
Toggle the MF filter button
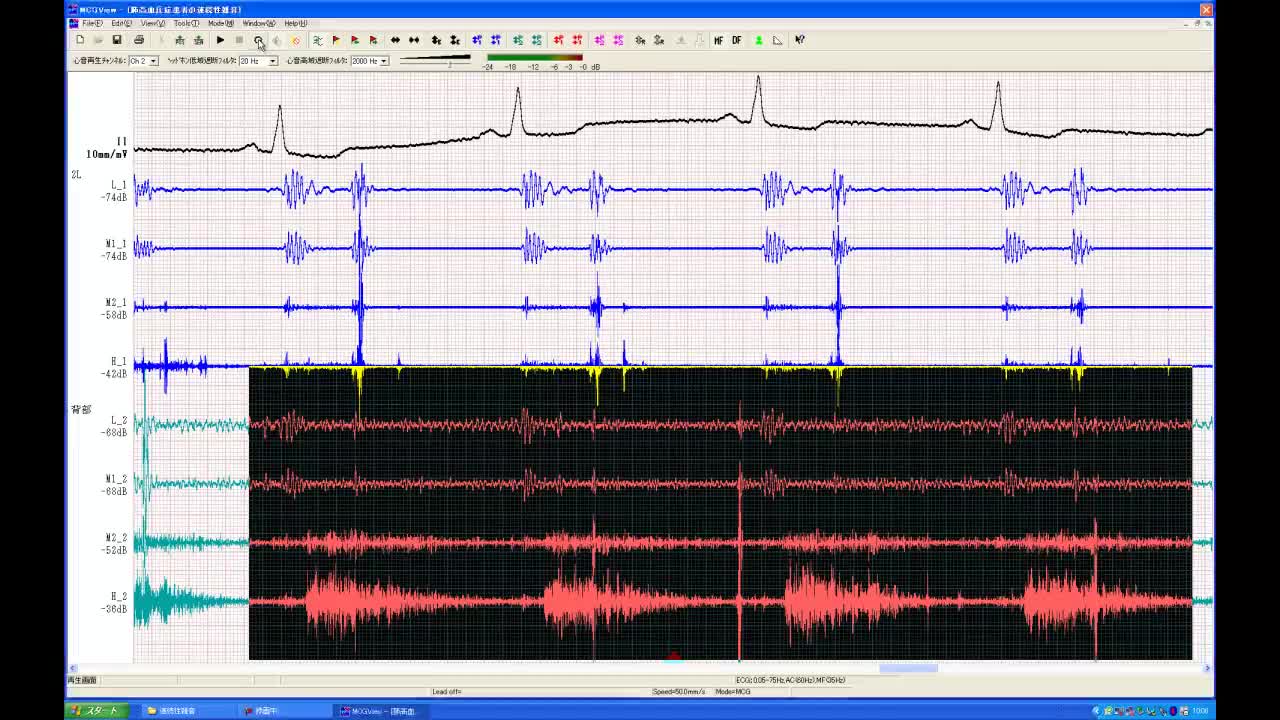pos(718,40)
